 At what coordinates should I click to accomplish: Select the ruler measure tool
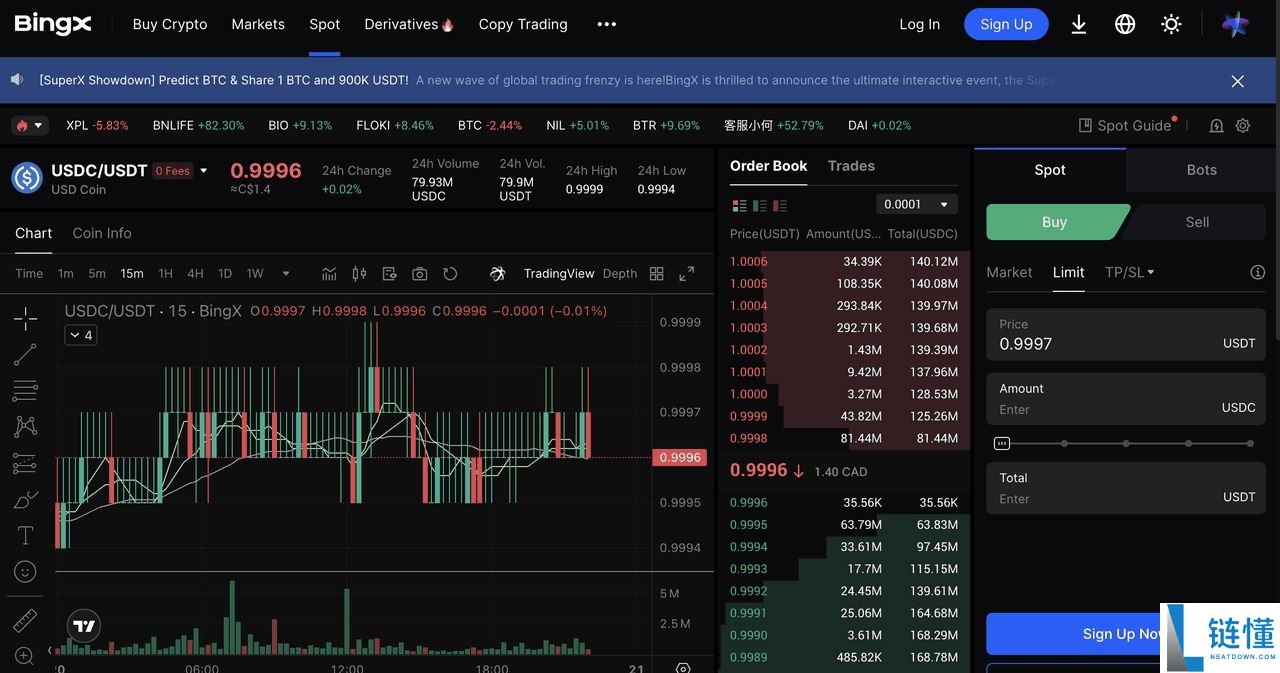pyautogui.click(x=25, y=620)
